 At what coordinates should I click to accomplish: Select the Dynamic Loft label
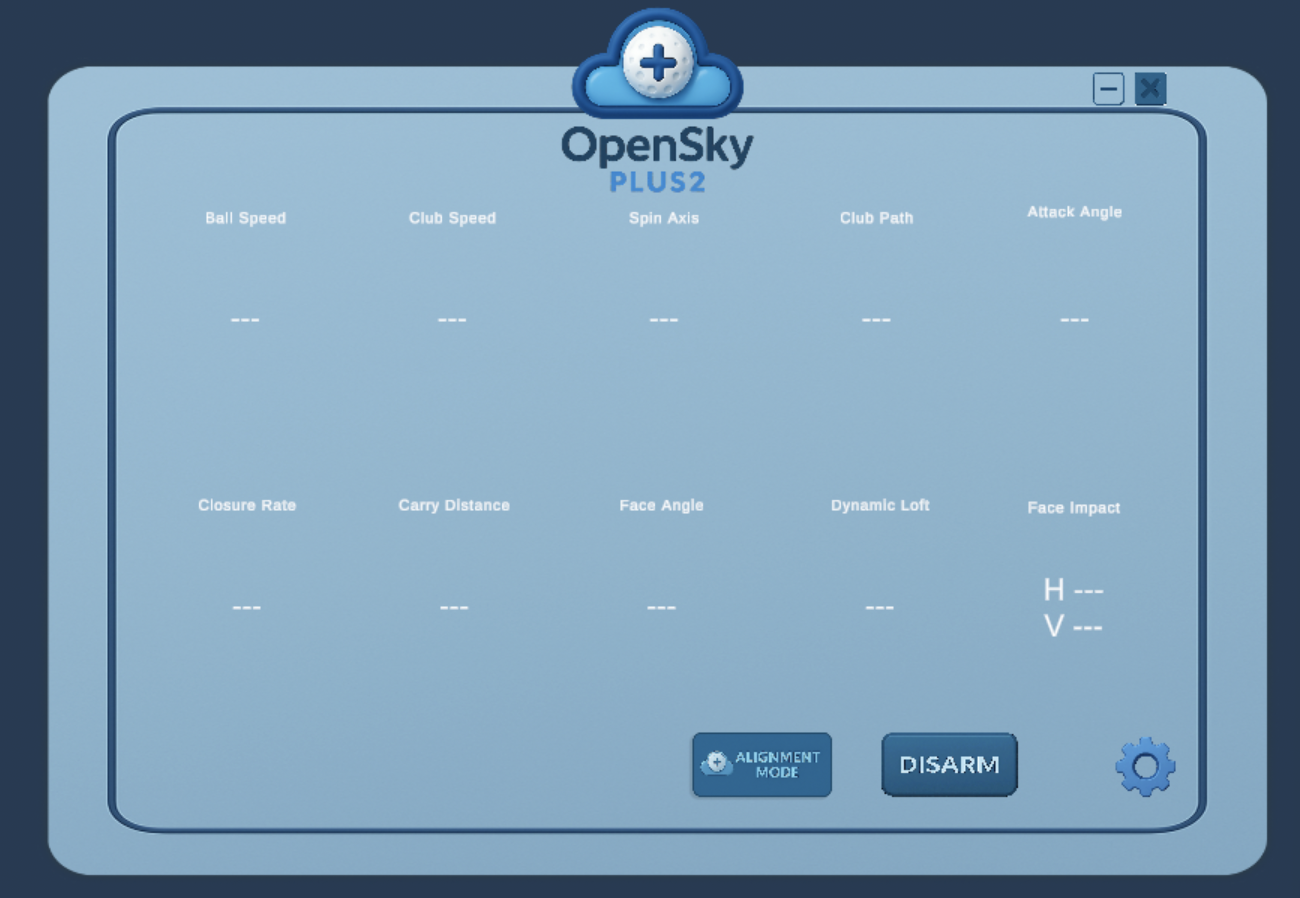coord(880,505)
